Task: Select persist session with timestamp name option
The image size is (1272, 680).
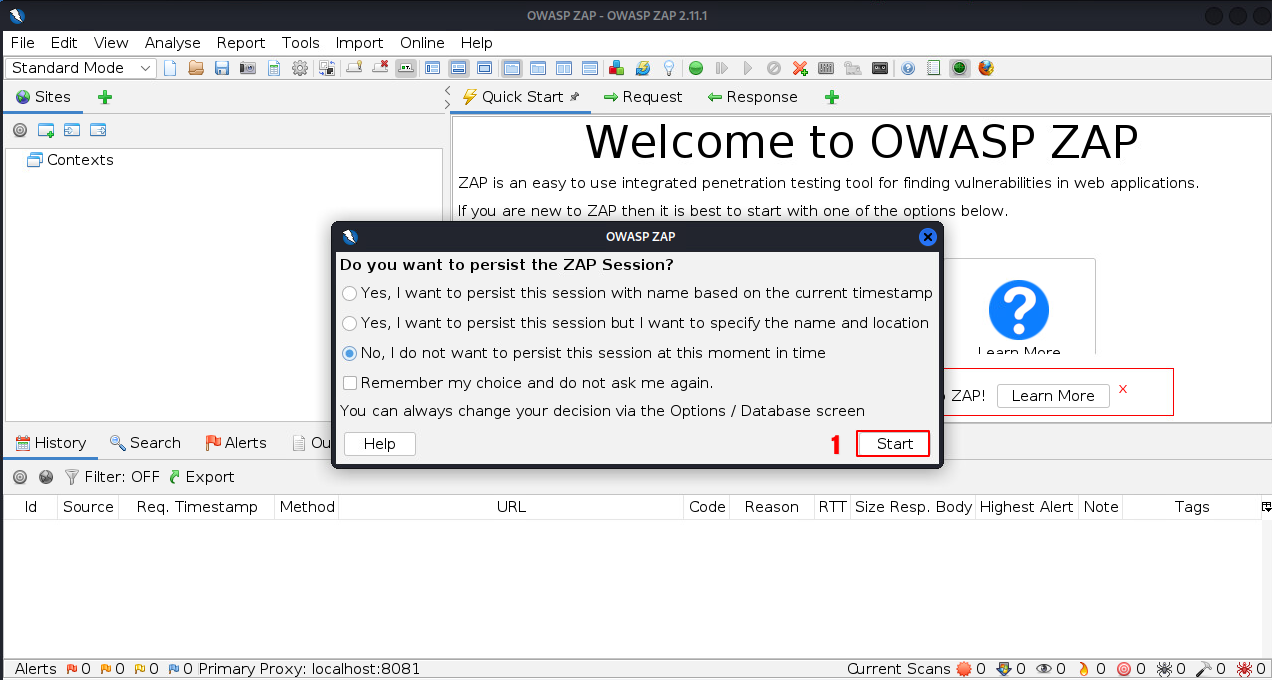Action: (349, 293)
